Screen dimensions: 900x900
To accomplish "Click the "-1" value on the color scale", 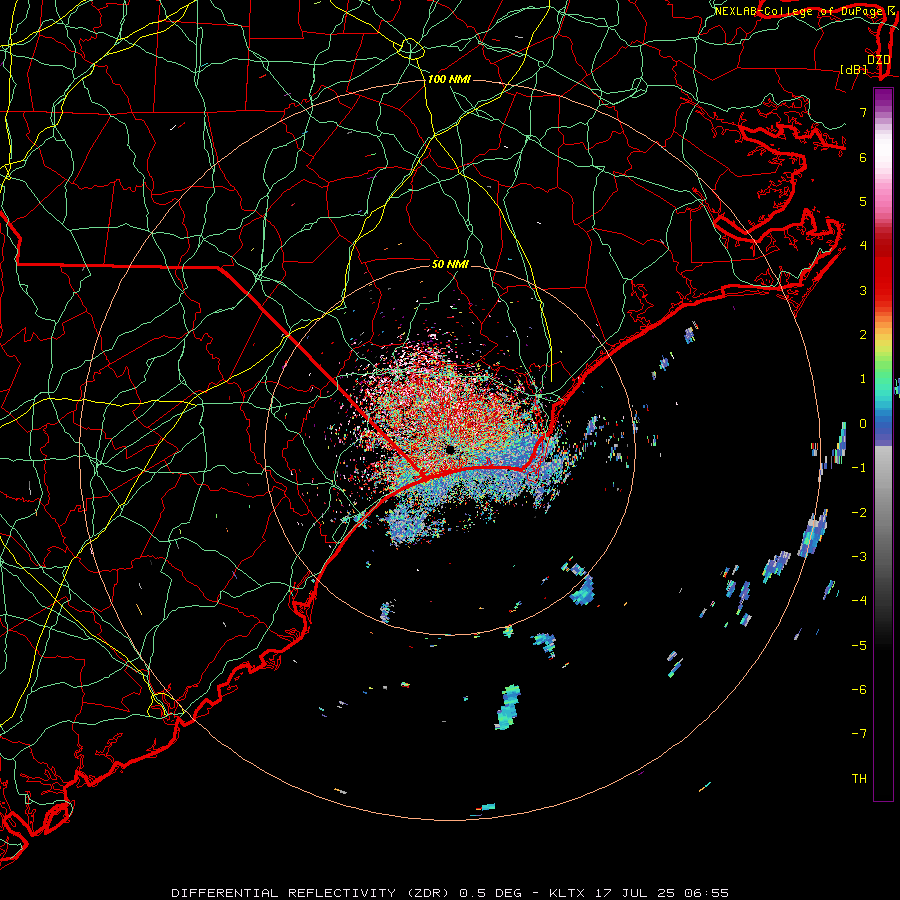I will [859, 468].
